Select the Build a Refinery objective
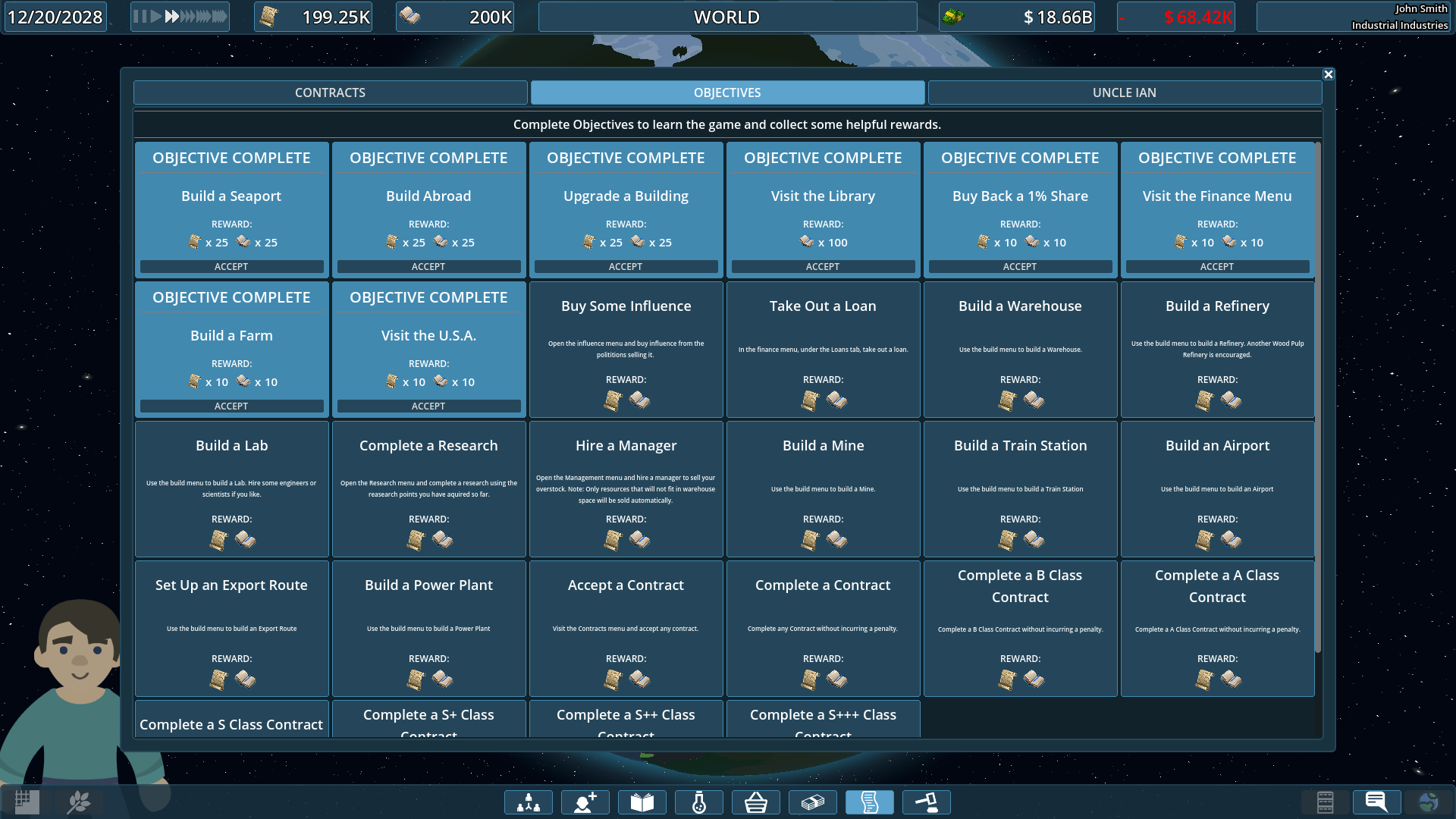This screenshot has width=1456, height=819. (x=1217, y=350)
